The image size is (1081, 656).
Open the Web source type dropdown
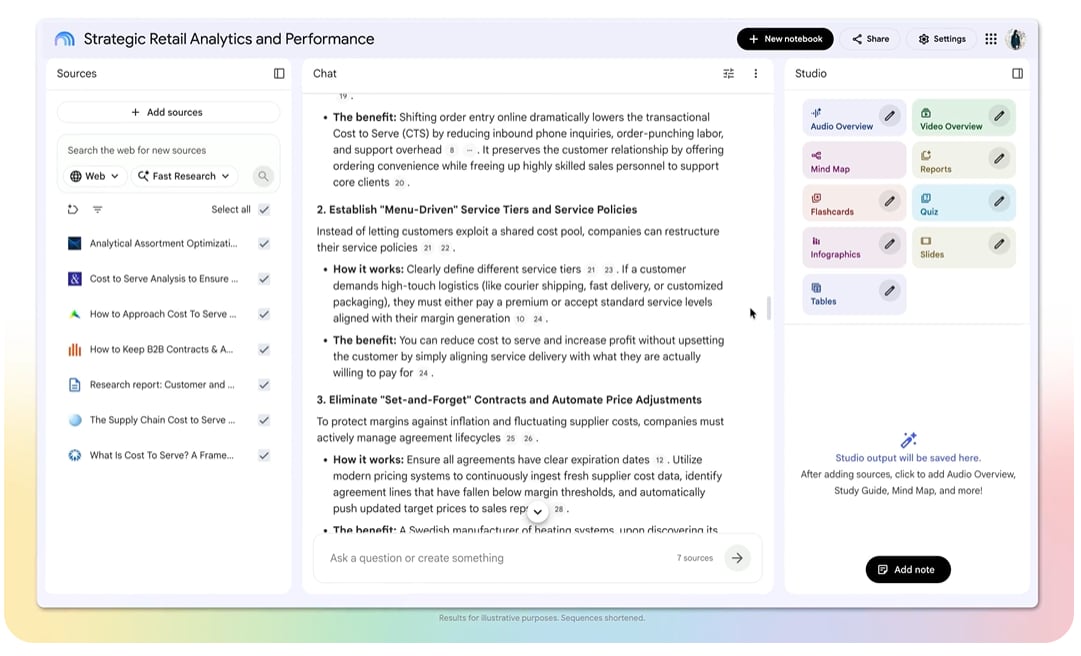click(x=95, y=176)
